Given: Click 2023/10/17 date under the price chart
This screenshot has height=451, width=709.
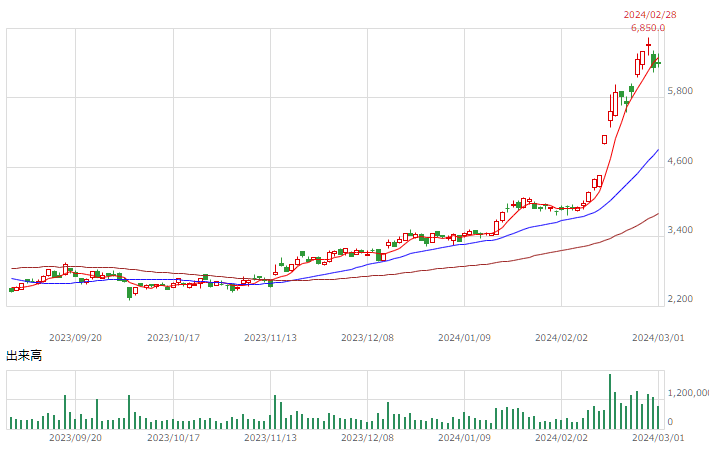Looking at the screenshot, I should point(174,338).
